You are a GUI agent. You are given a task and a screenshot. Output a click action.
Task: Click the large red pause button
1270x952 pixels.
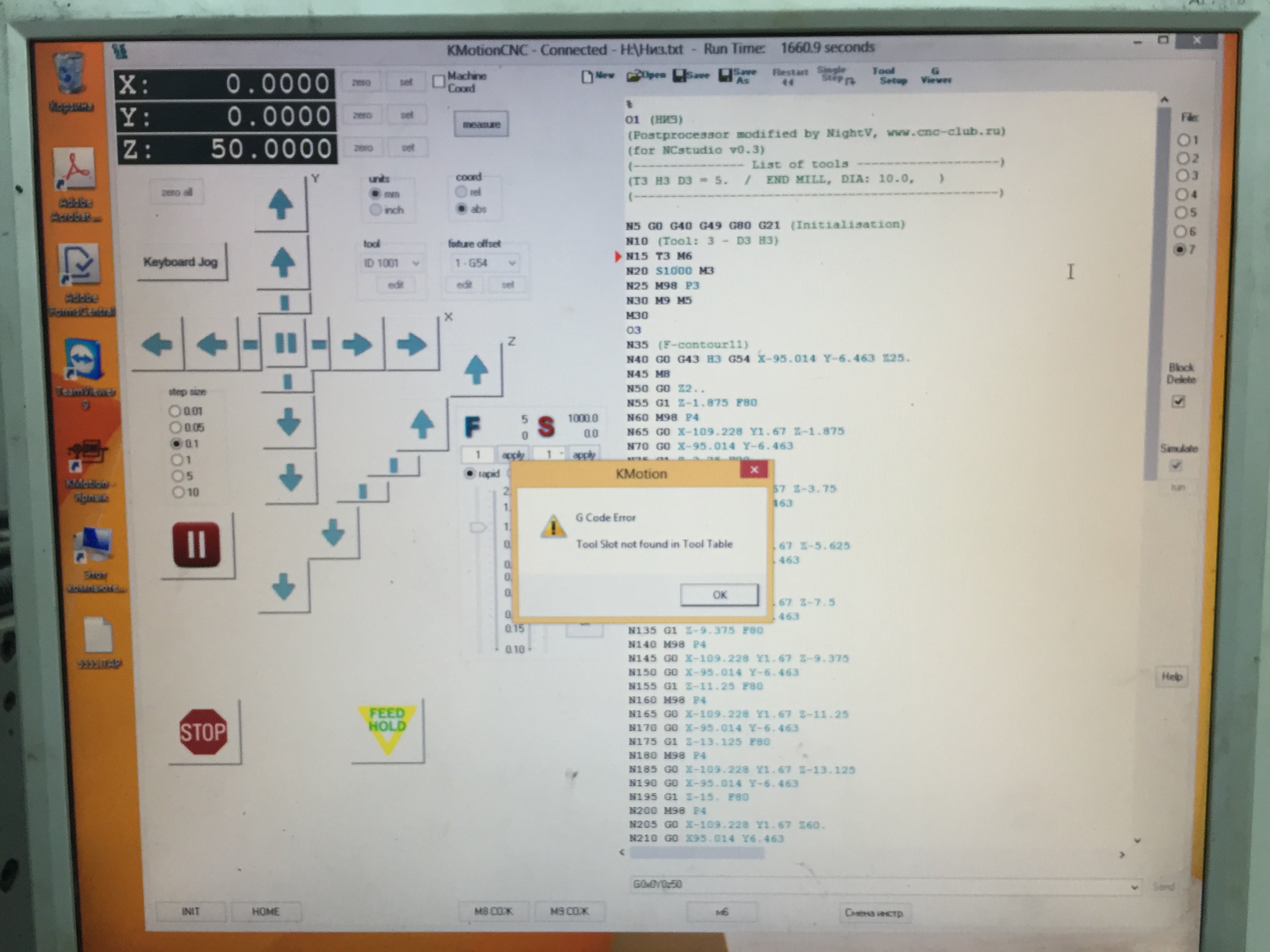[196, 544]
